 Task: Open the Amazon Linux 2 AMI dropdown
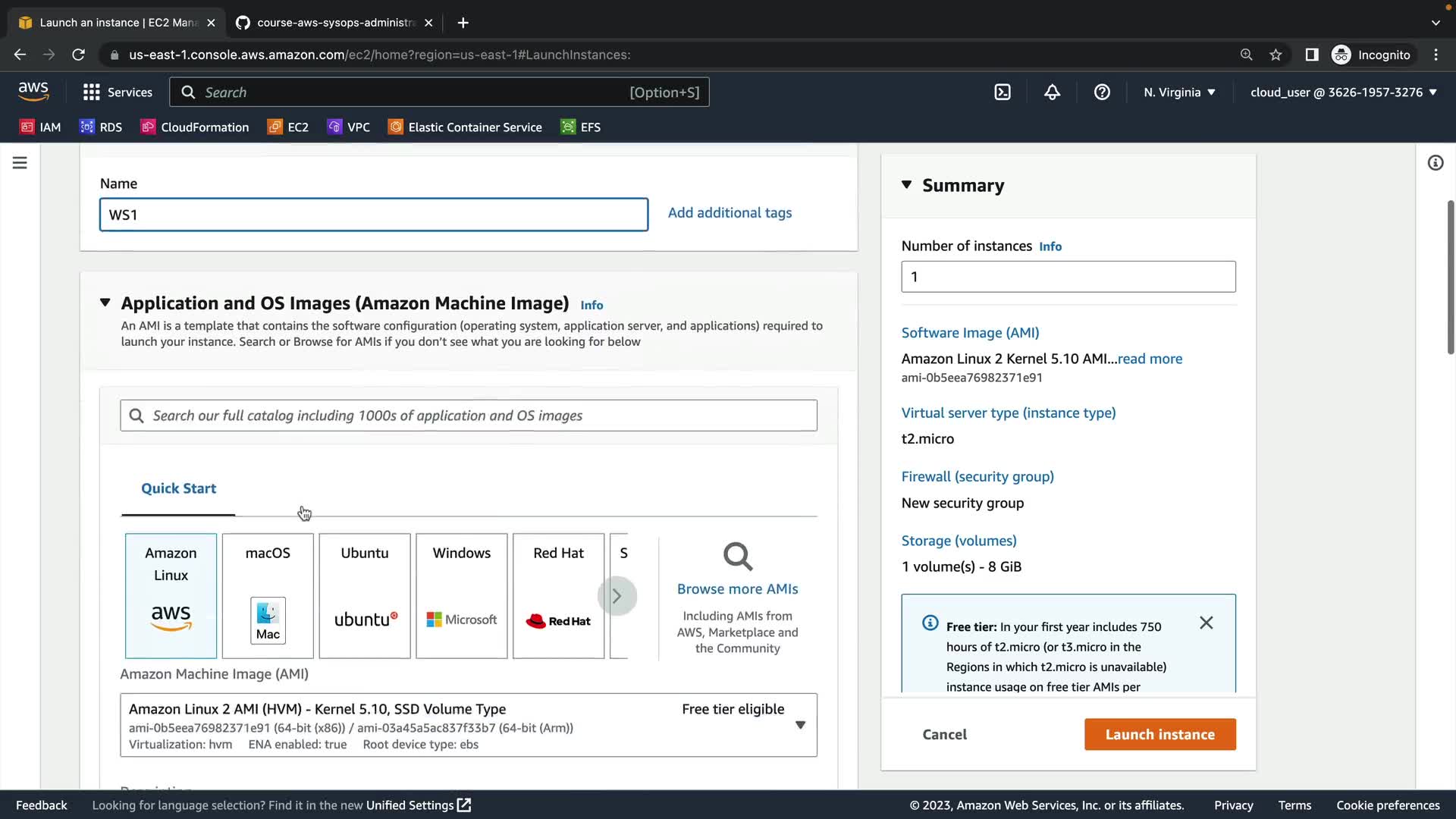800,725
